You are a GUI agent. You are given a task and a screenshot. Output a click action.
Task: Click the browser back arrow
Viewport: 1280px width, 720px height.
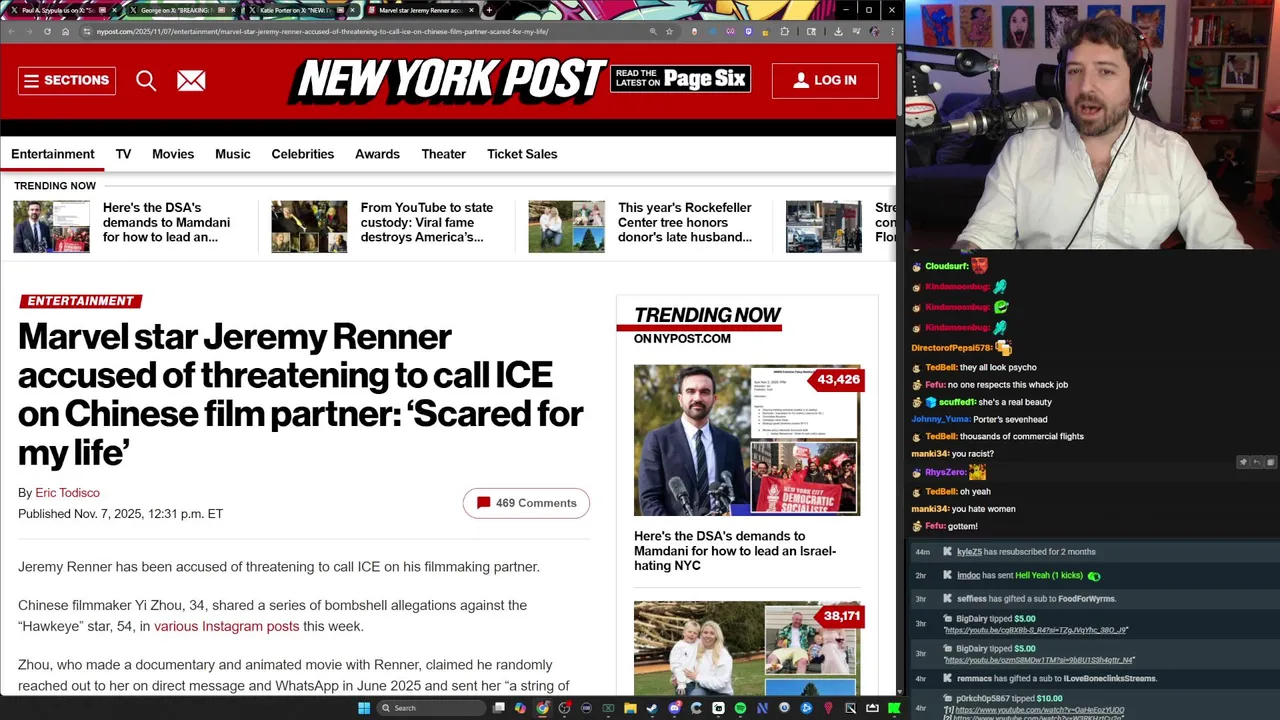(x=12, y=31)
